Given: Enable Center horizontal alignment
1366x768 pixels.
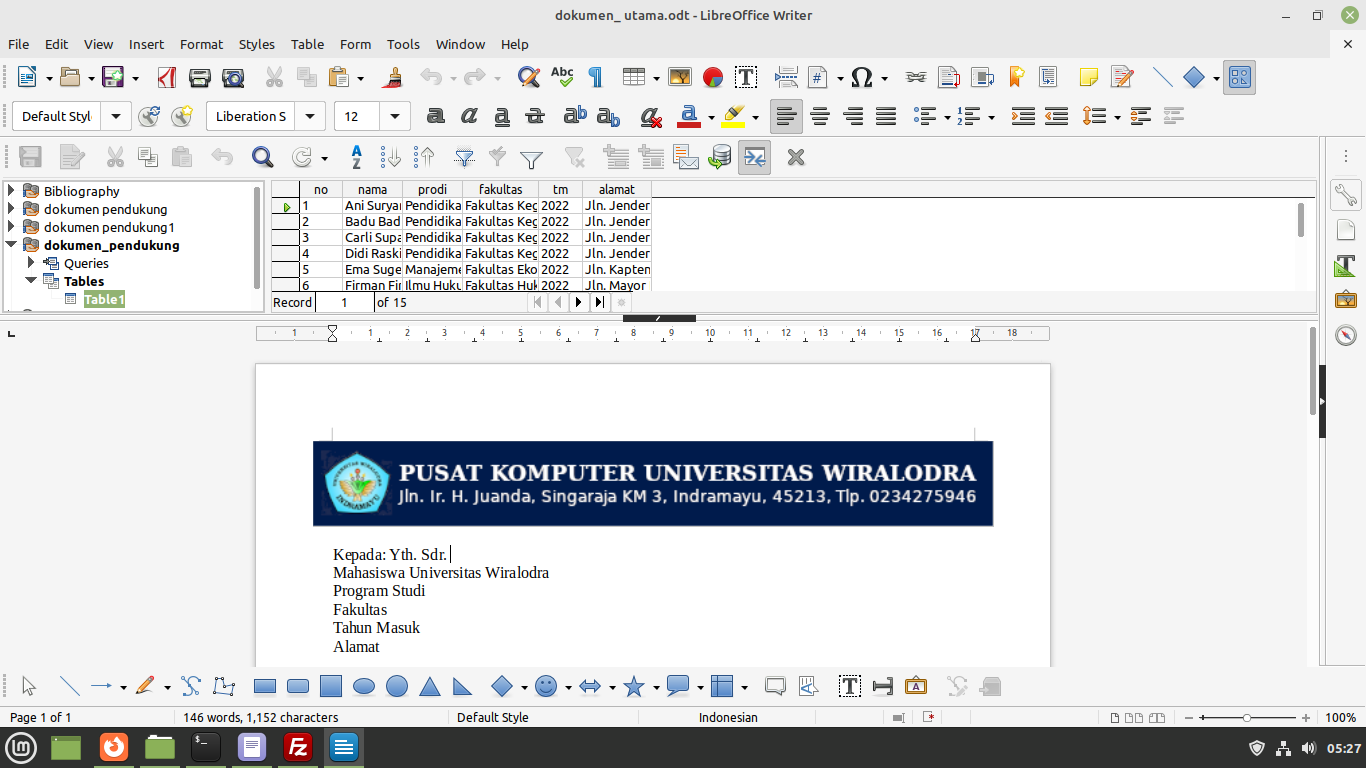Looking at the screenshot, I should [820, 116].
